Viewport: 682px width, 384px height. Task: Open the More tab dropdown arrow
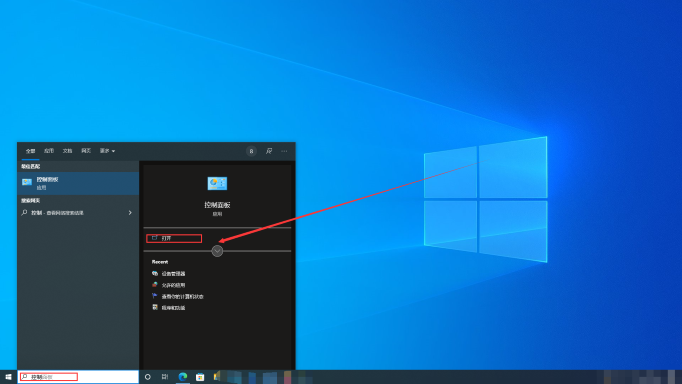(x=114, y=151)
